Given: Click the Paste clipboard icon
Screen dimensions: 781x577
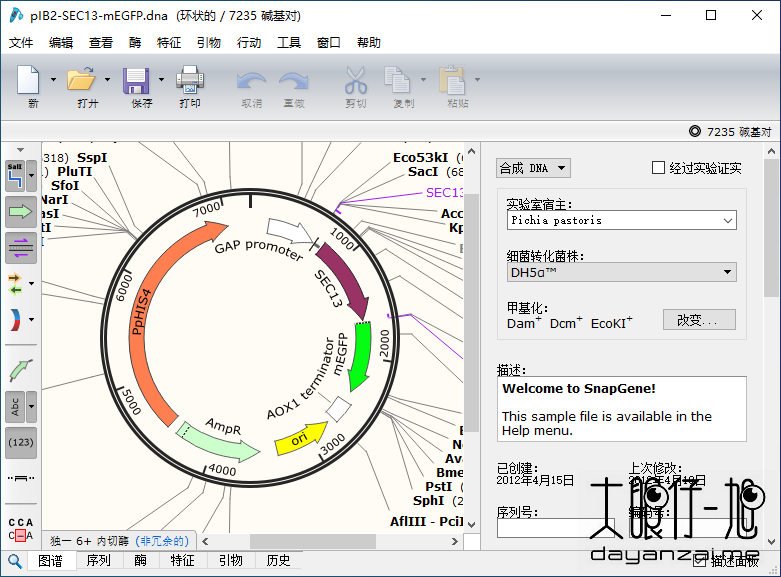Looking at the screenshot, I should [x=452, y=80].
